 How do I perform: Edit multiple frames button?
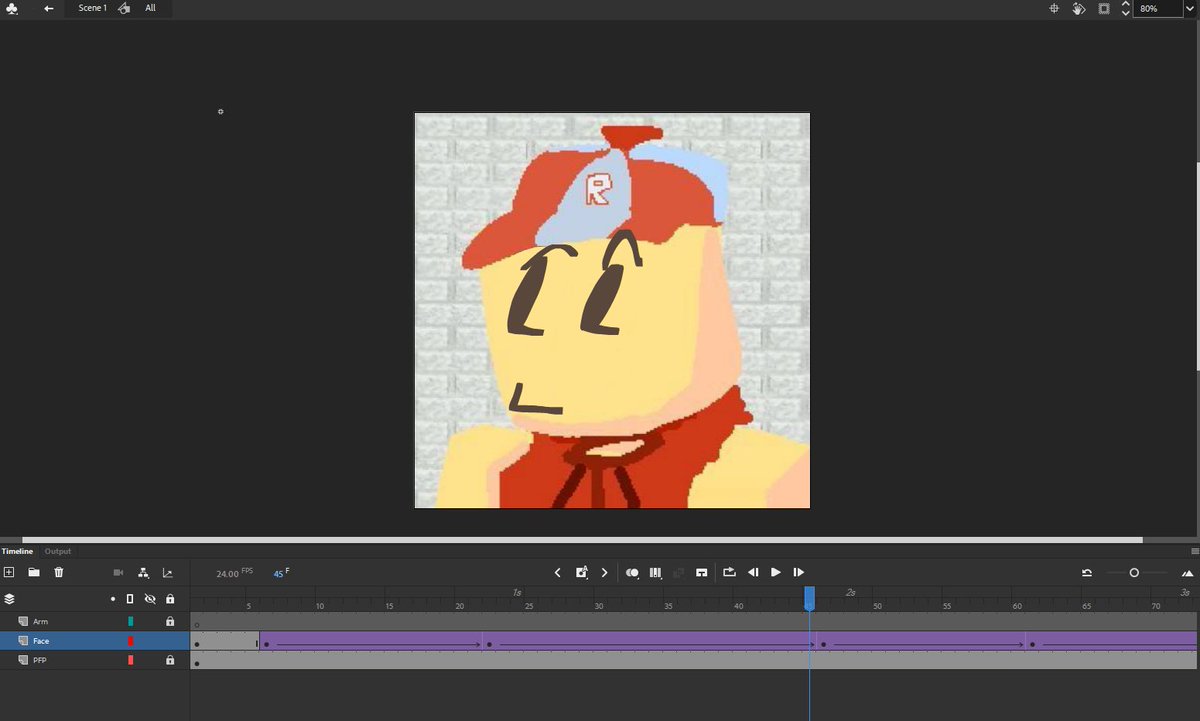pyautogui.click(x=656, y=572)
